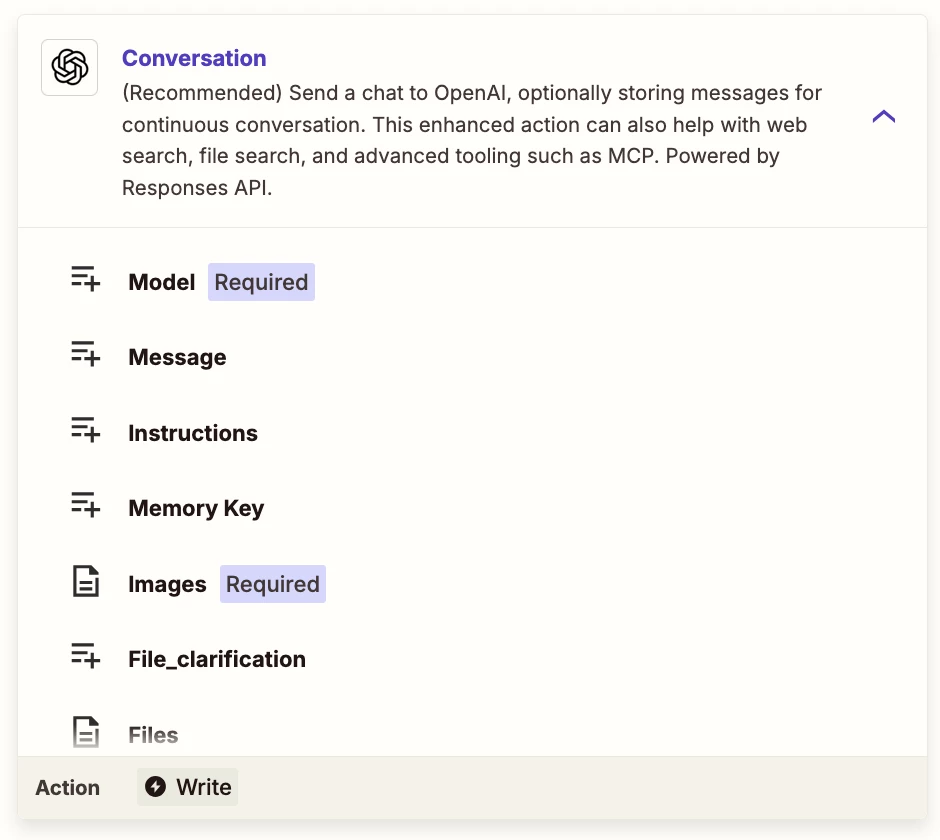
Task: Click the Memory Key field list icon
Action: pos(86,505)
